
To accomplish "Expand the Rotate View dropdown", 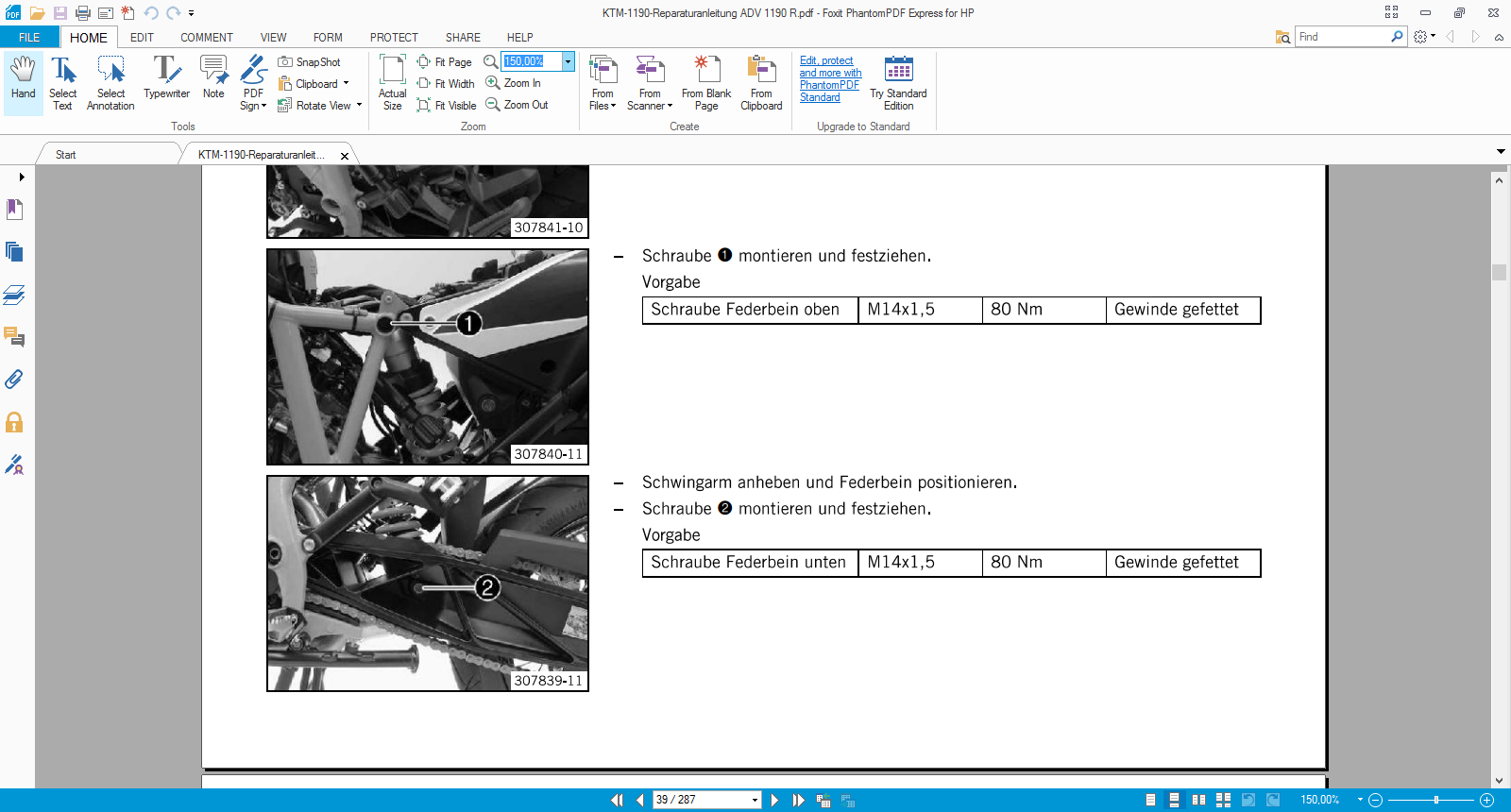I will pyautogui.click(x=359, y=106).
